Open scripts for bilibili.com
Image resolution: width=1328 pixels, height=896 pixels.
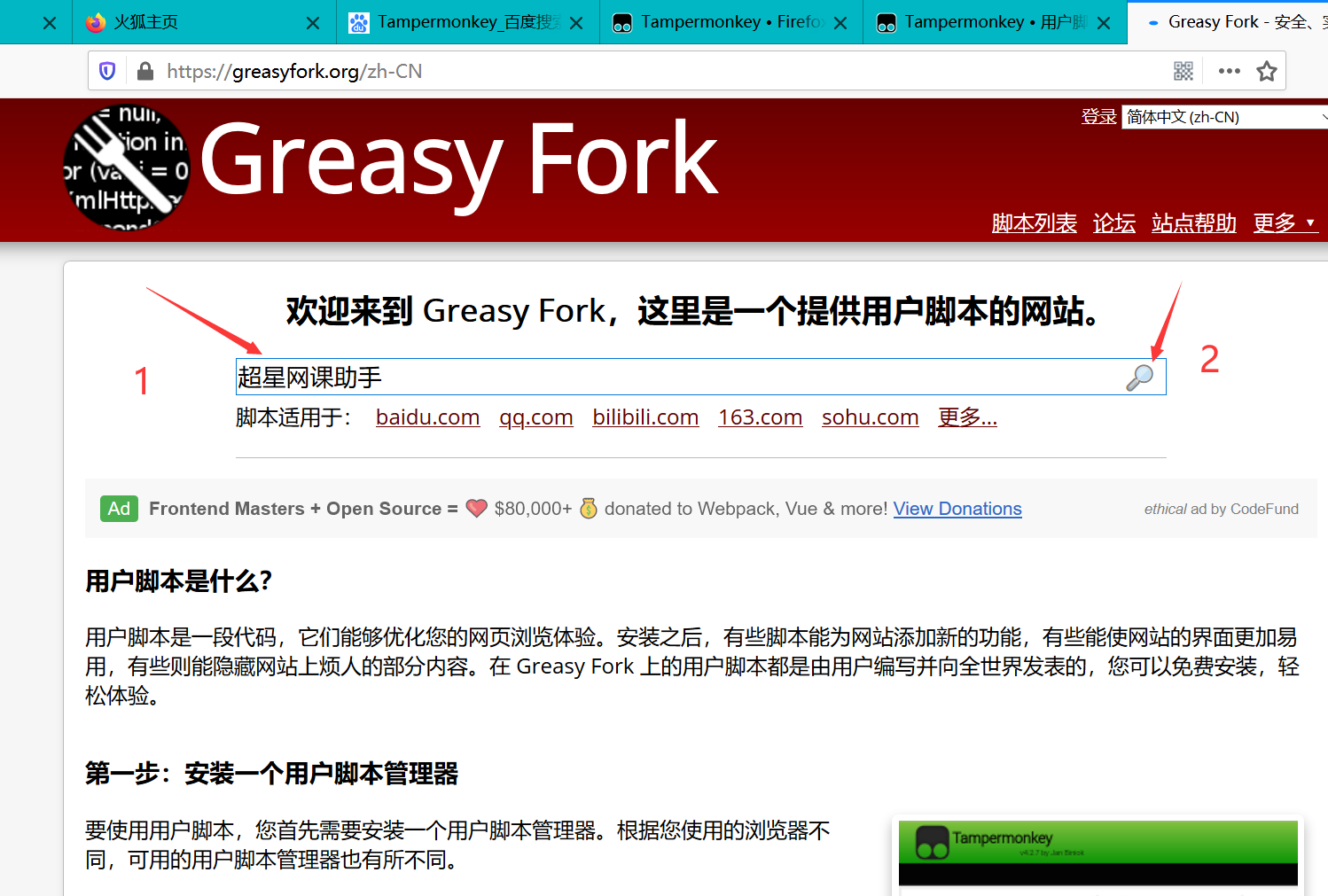645,417
